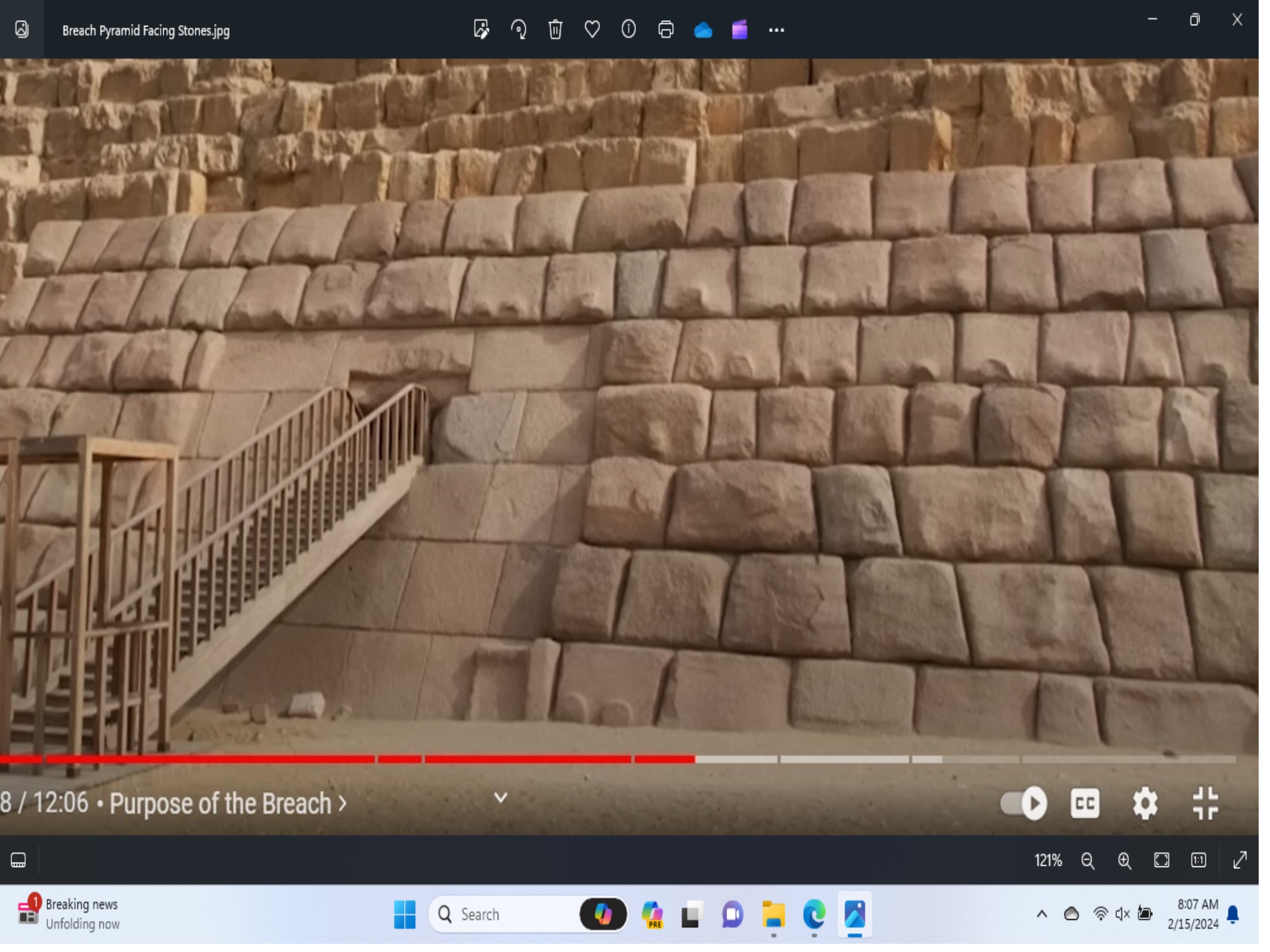
Task: Click the battery tray icon
Action: pos(1155,922)
